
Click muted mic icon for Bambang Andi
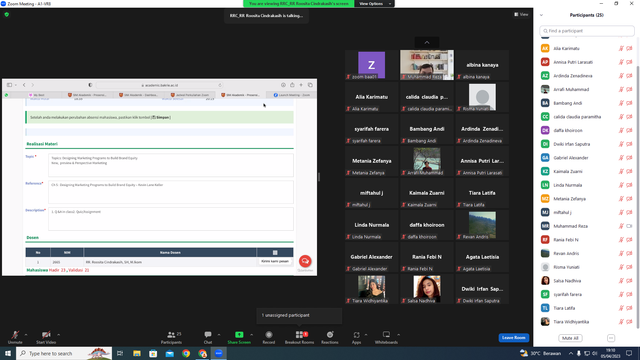tap(621, 103)
